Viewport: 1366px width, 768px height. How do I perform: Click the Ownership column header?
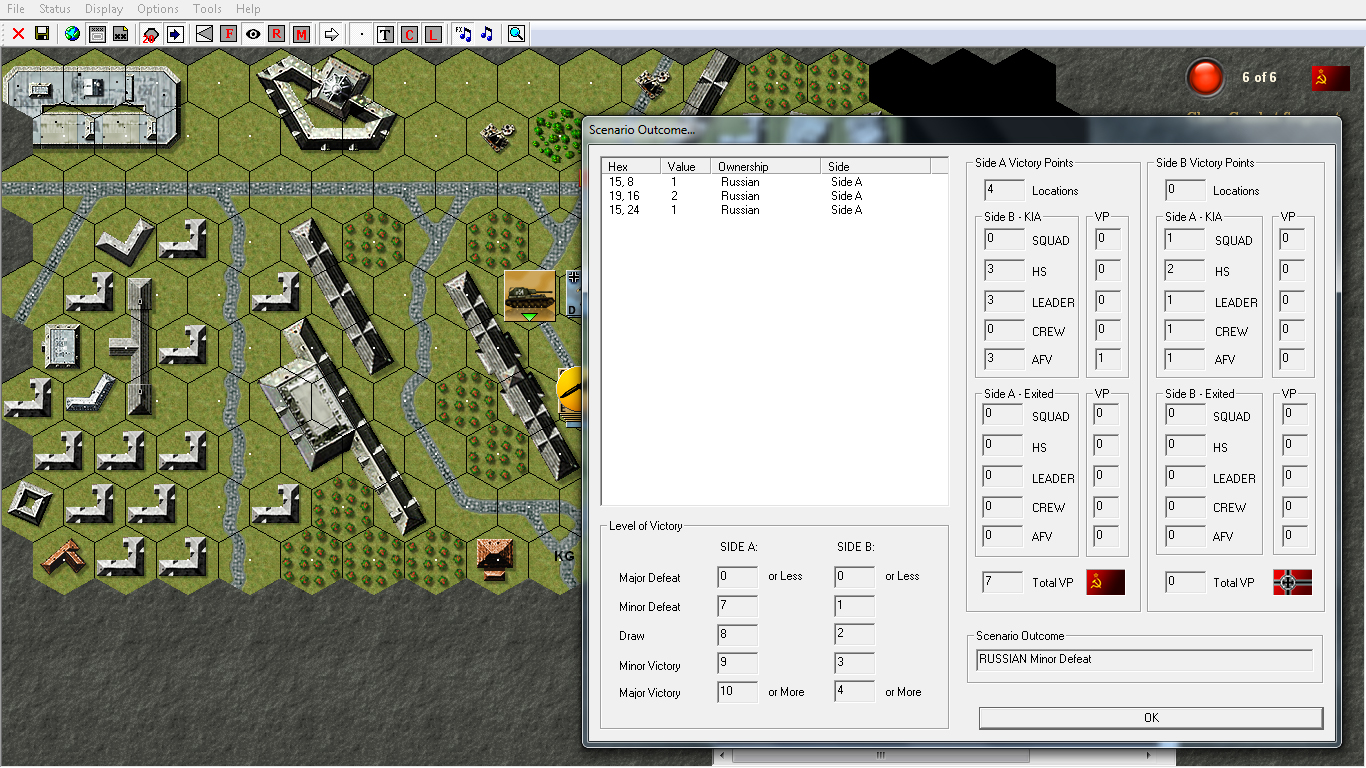[x=766, y=166]
